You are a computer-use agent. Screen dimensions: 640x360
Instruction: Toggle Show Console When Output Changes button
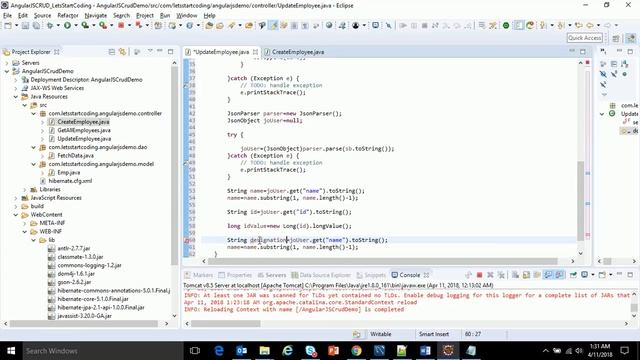click(x=548, y=275)
